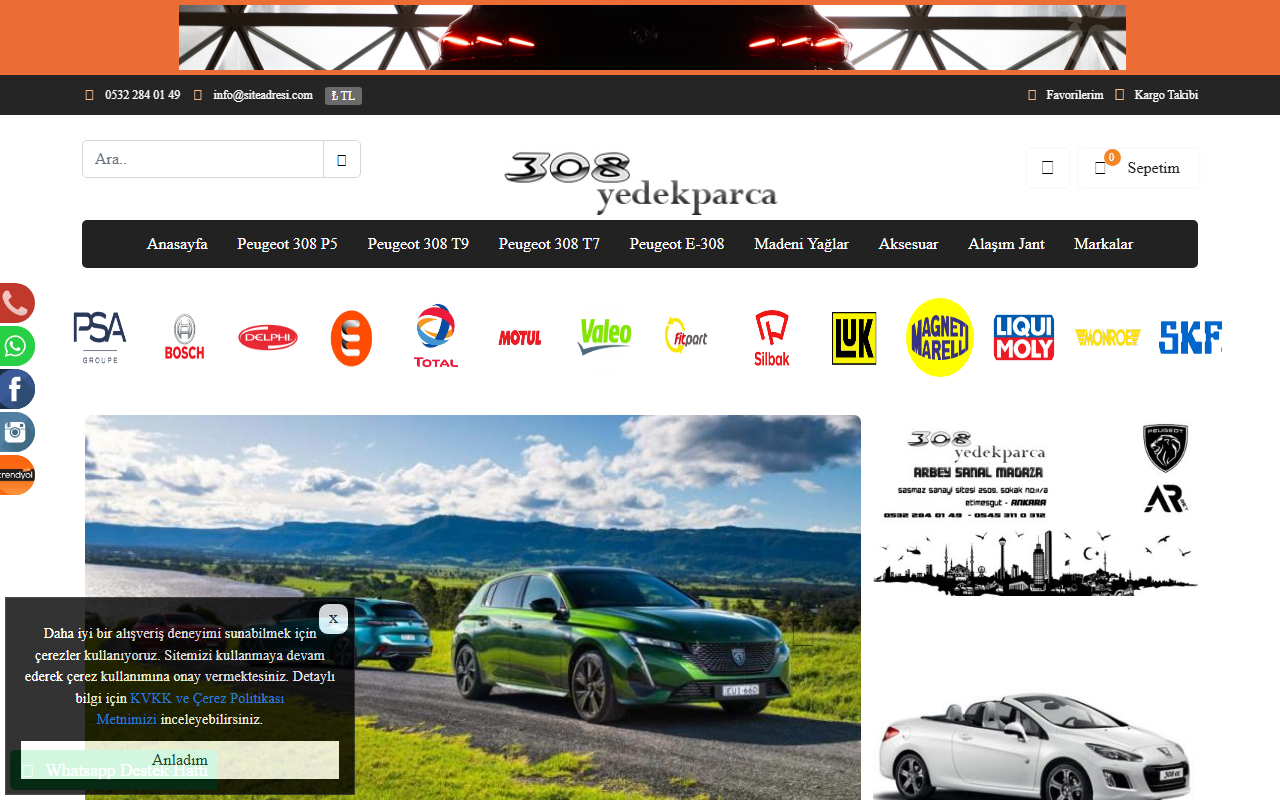Select the Valeo brand logo
1280x800 pixels.
click(604, 337)
